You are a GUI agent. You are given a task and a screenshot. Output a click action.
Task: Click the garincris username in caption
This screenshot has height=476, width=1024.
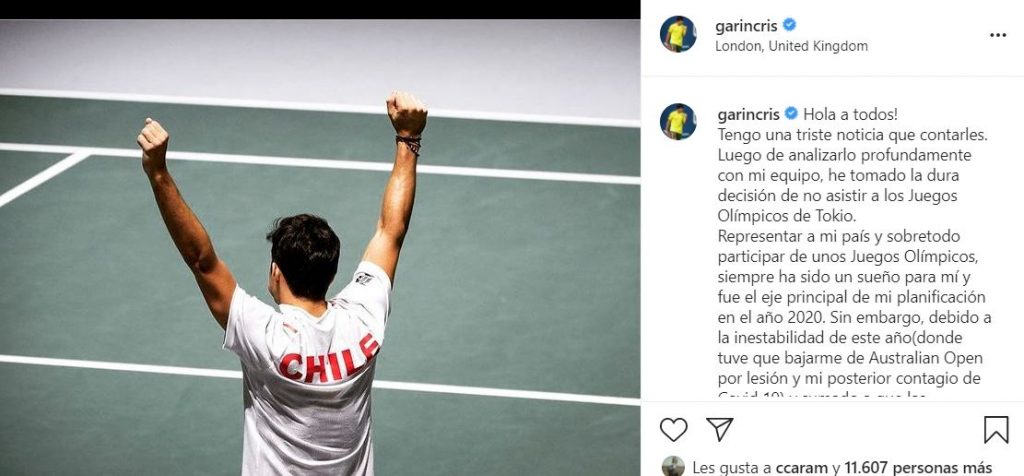coord(748,114)
